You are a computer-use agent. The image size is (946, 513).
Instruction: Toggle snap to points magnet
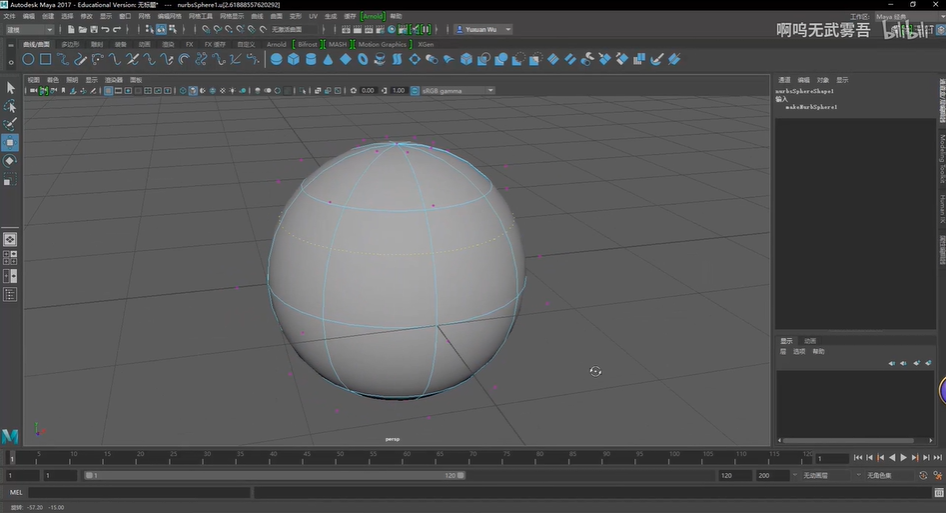click(x=229, y=29)
